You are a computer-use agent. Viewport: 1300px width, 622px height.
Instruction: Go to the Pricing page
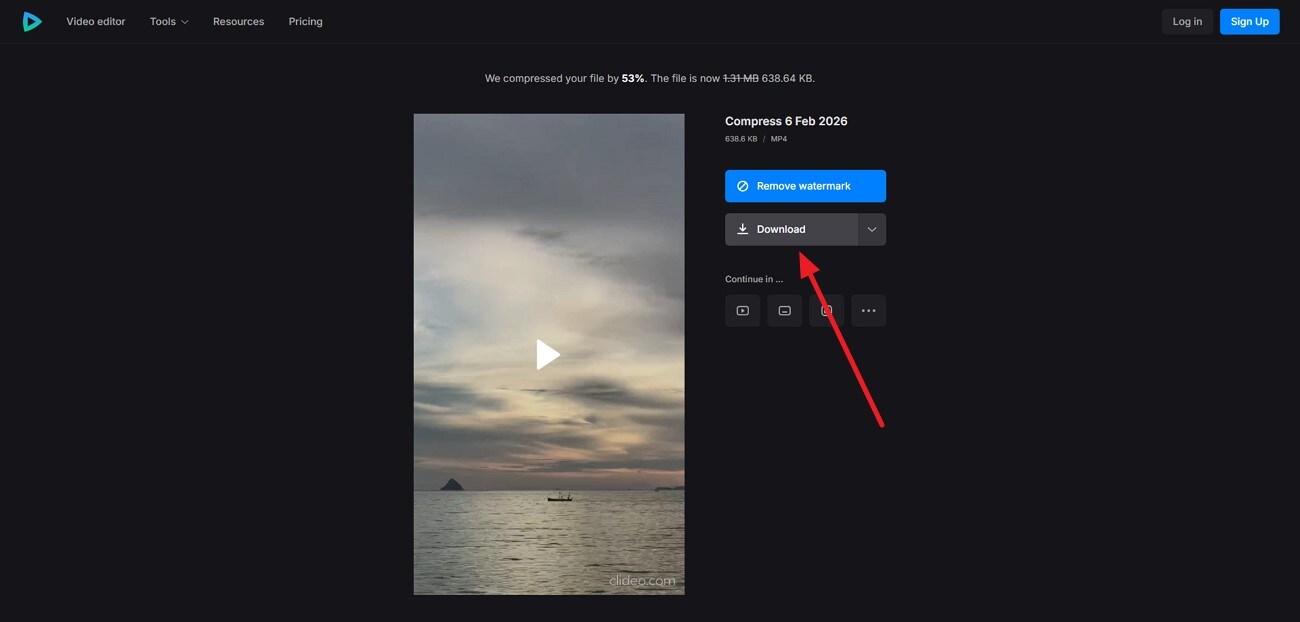305,20
